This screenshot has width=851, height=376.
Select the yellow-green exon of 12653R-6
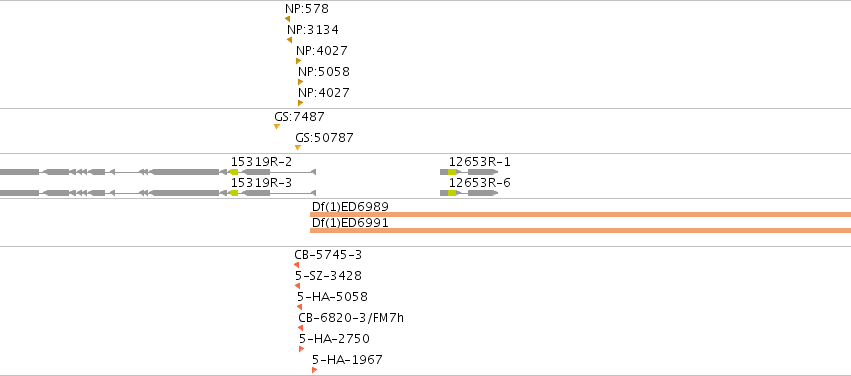[x=452, y=193]
